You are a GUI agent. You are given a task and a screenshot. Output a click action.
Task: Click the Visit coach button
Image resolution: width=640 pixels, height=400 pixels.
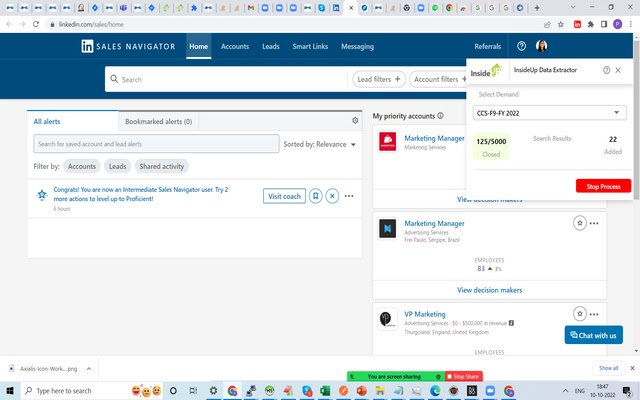(x=284, y=196)
